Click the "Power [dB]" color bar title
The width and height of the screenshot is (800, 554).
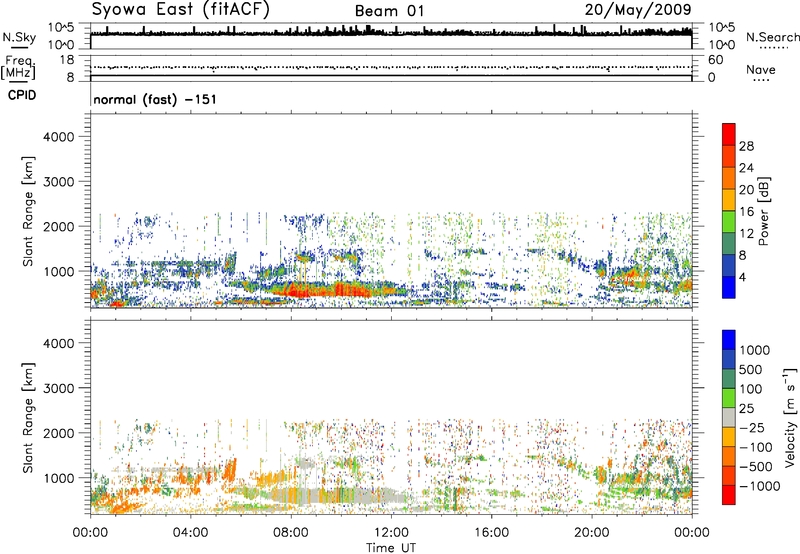click(x=764, y=211)
